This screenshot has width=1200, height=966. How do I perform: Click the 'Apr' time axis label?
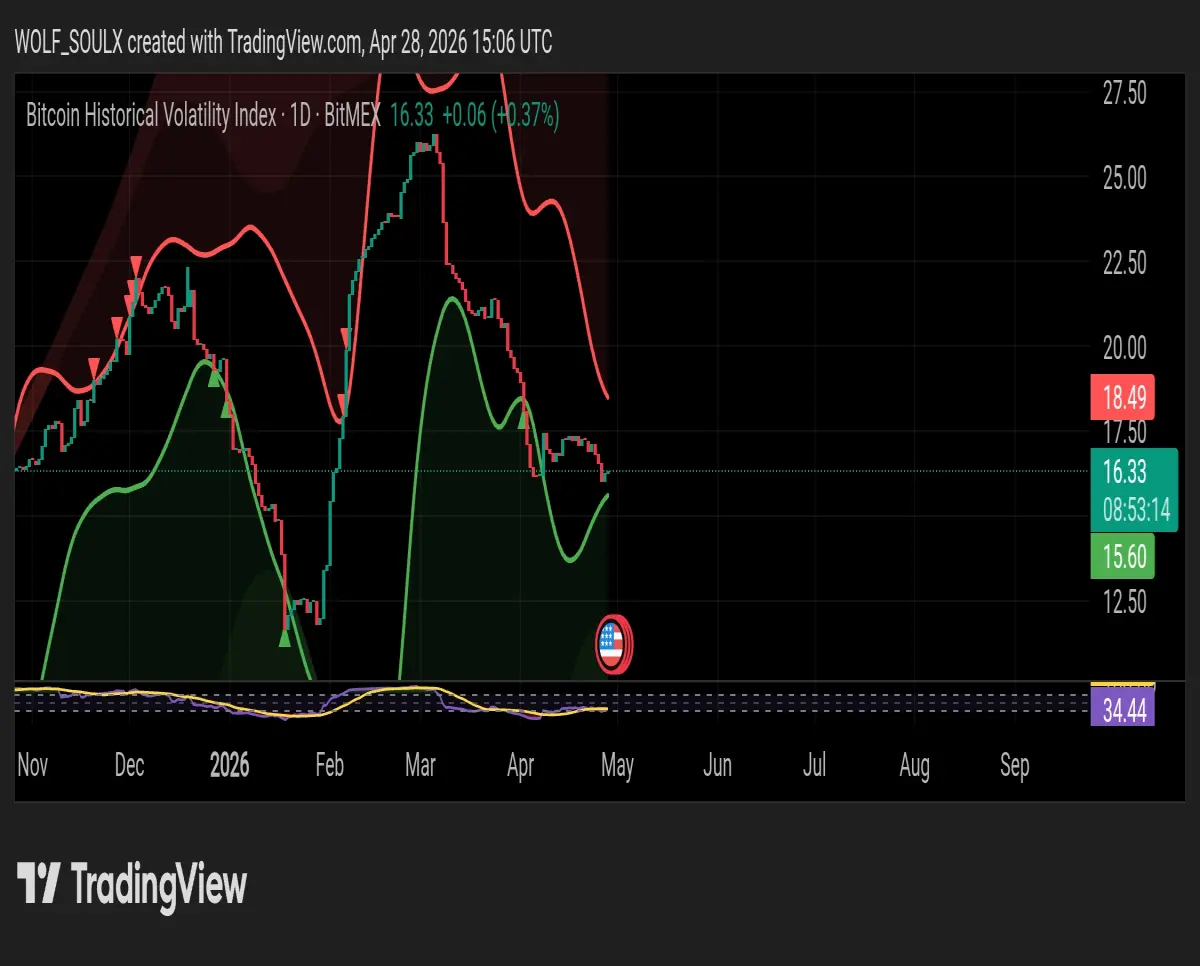(x=520, y=766)
